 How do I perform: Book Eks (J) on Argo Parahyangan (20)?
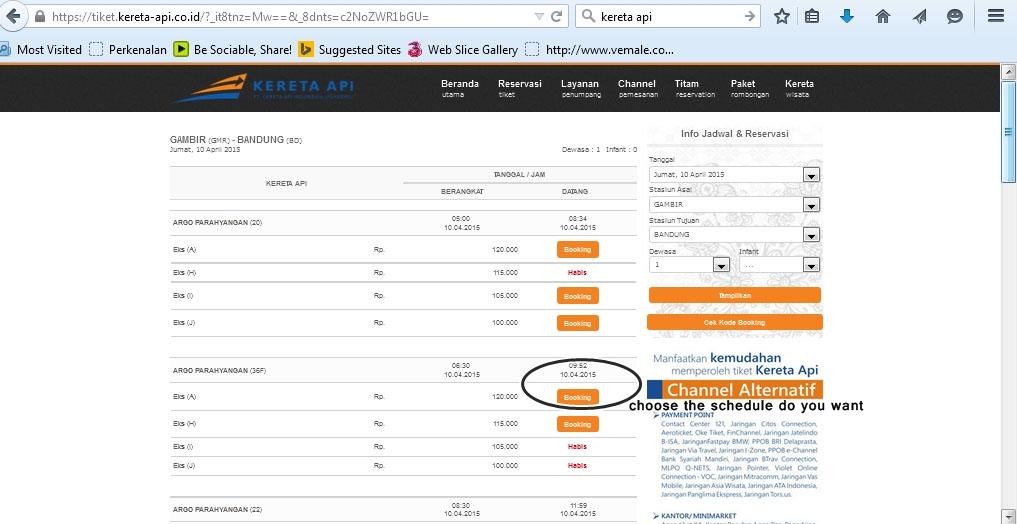point(577,323)
